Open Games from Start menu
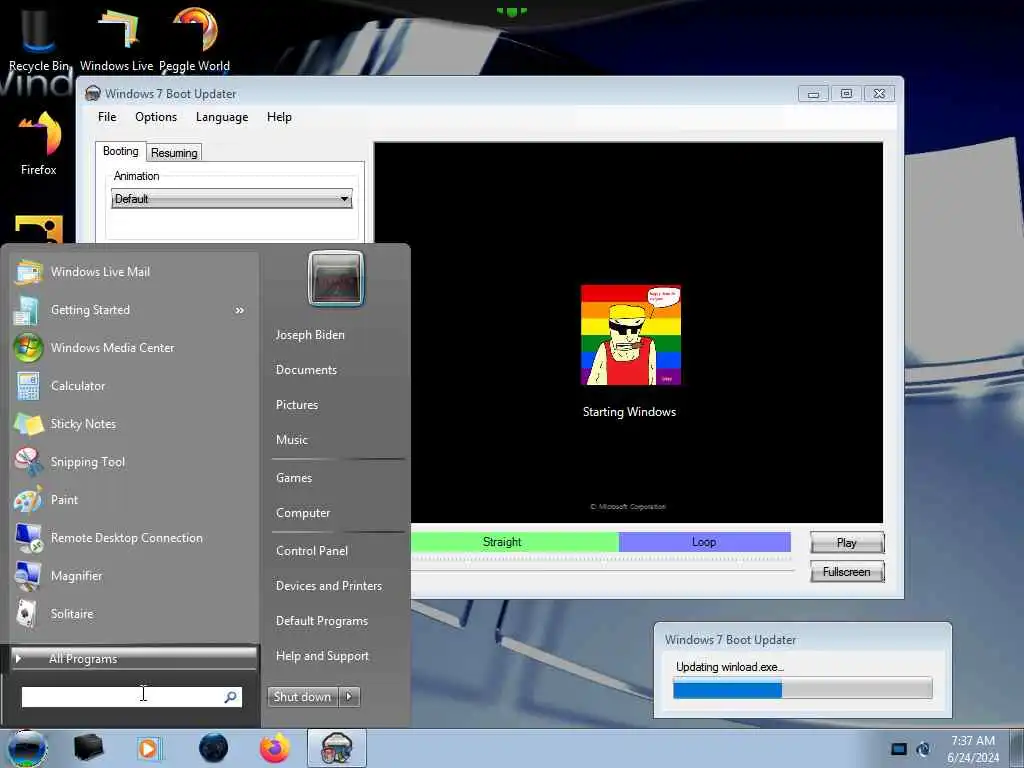Viewport: 1024px width, 768px height. pos(294,477)
